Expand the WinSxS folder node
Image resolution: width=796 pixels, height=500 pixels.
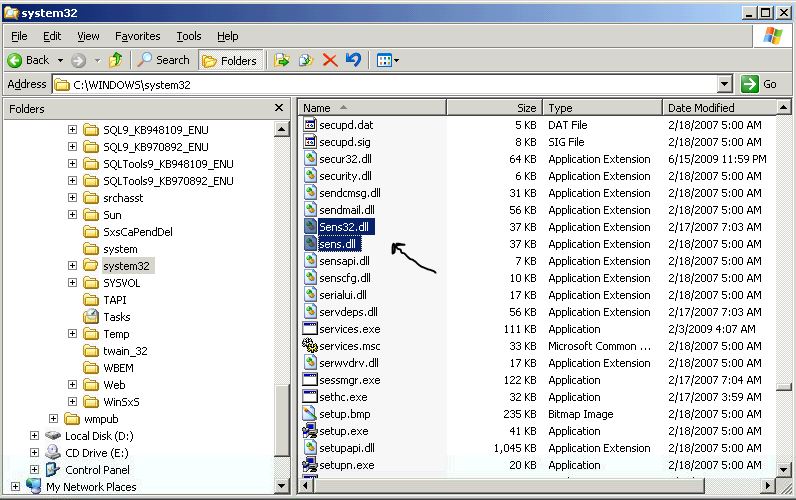coord(72,402)
